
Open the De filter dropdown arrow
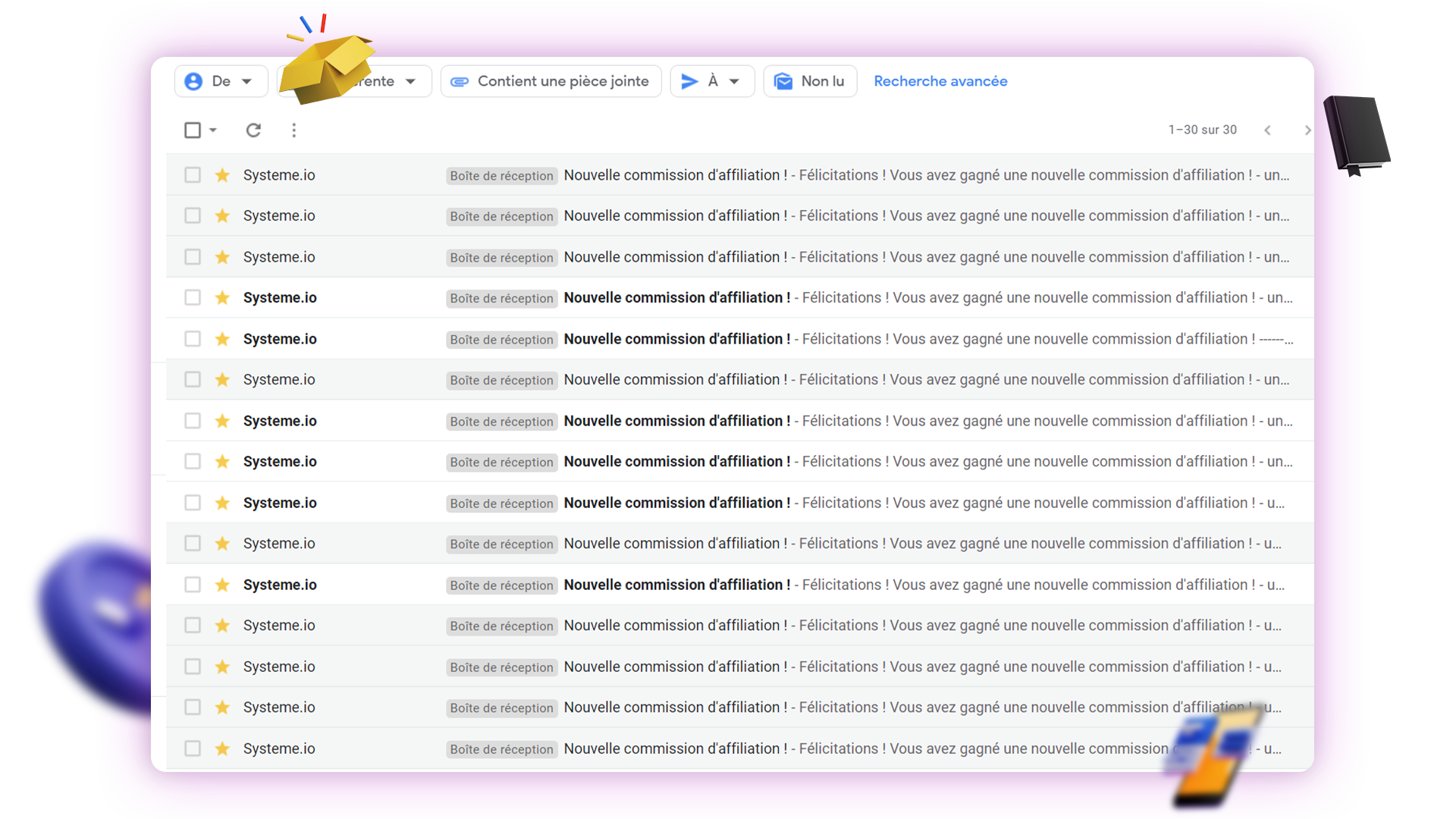[x=246, y=81]
